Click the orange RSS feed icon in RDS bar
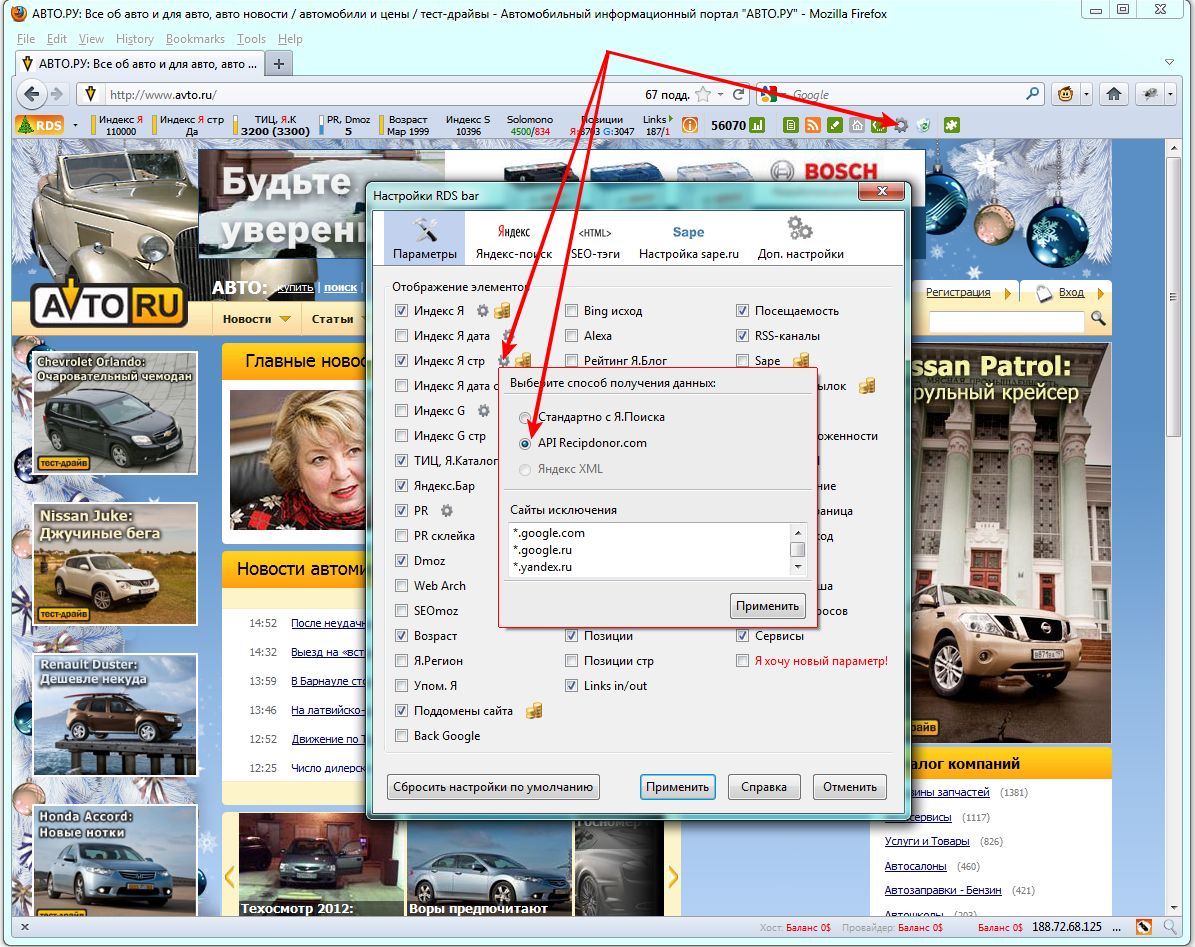The height and width of the screenshot is (947, 1195). click(812, 125)
